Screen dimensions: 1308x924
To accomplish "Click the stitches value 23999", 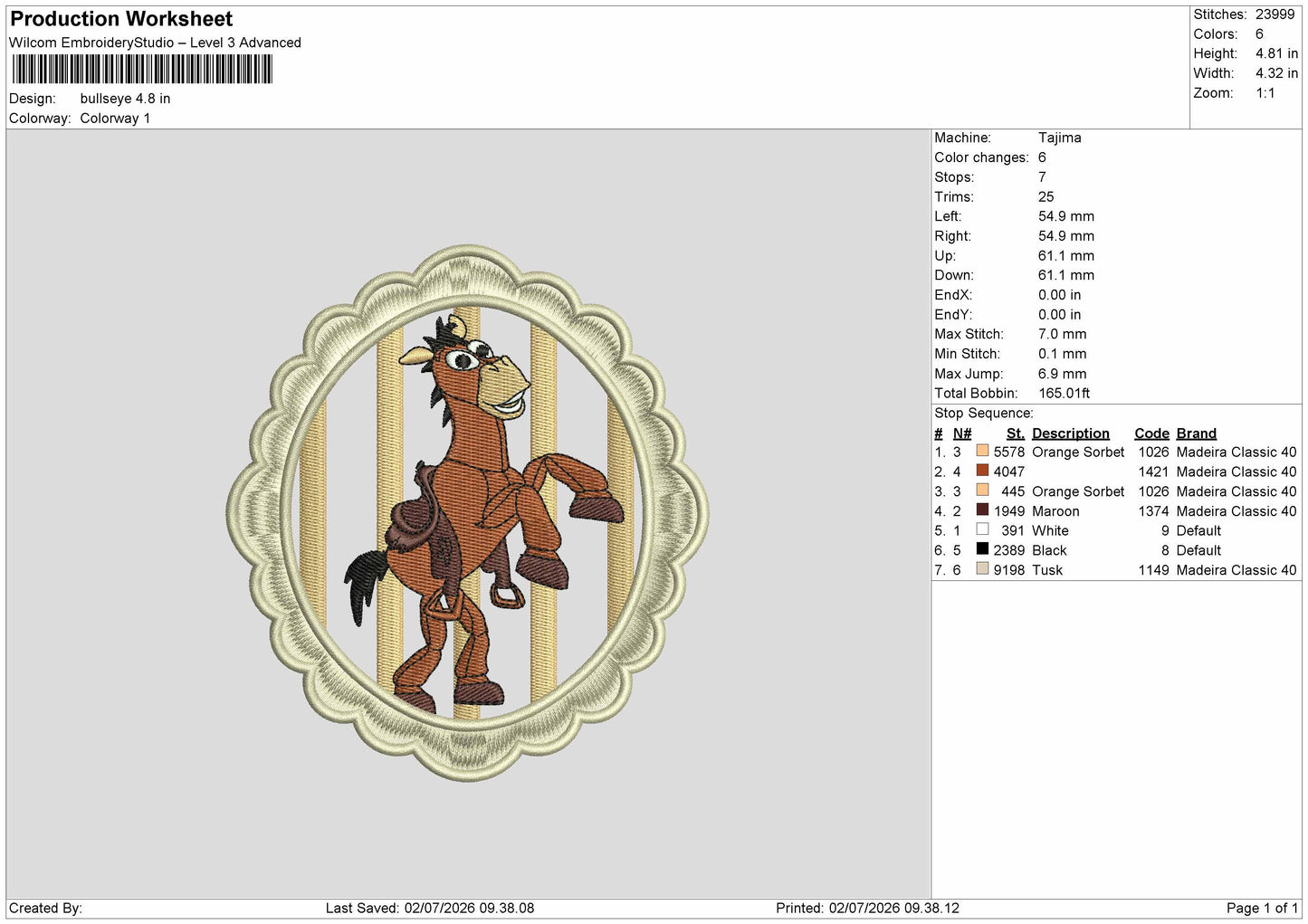I will point(1275,14).
